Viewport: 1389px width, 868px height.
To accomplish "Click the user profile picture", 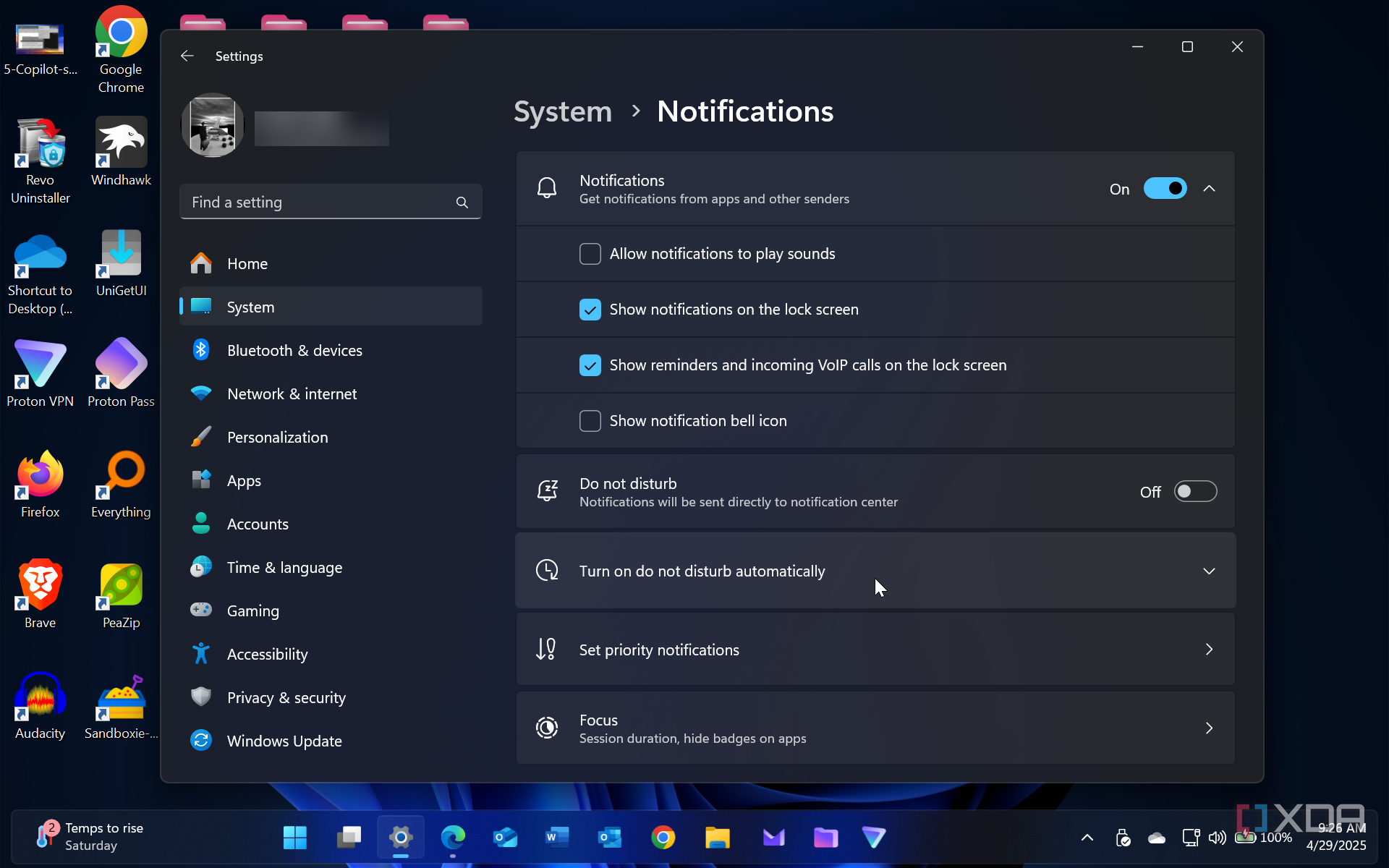I will click(212, 125).
